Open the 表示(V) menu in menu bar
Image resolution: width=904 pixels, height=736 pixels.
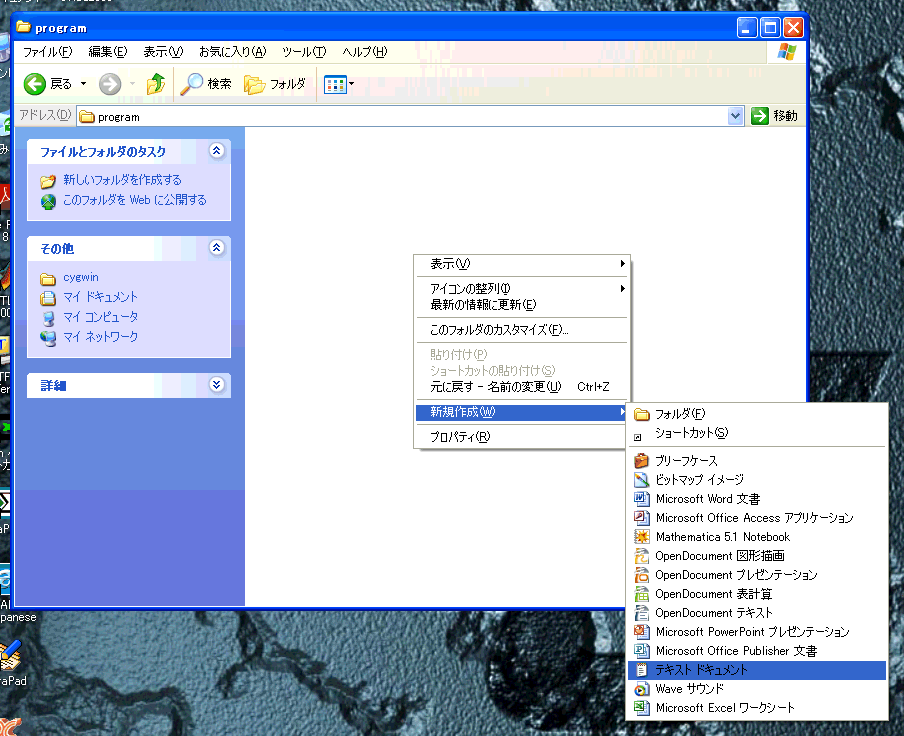pos(163,52)
